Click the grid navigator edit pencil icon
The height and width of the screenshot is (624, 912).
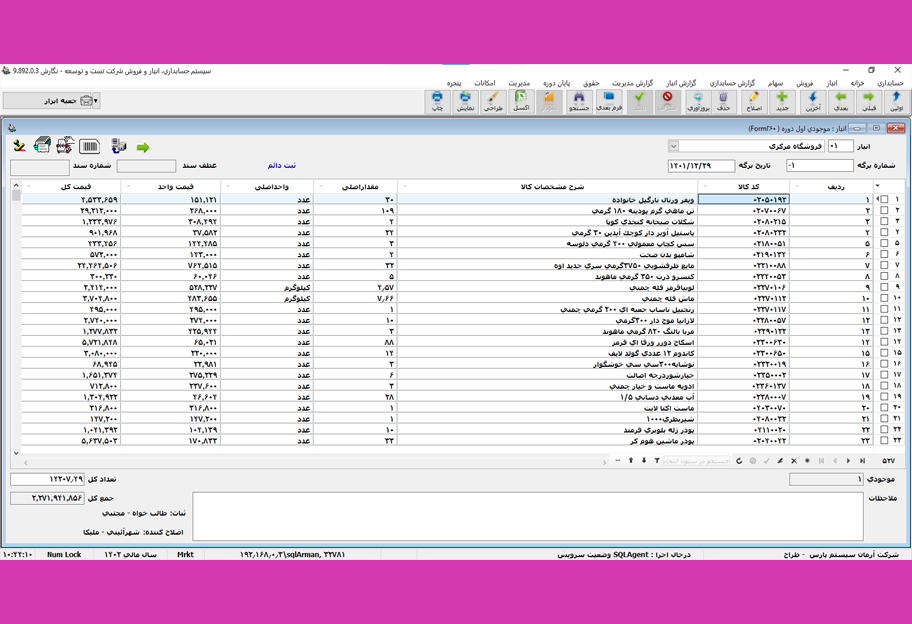click(x=780, y=461)
